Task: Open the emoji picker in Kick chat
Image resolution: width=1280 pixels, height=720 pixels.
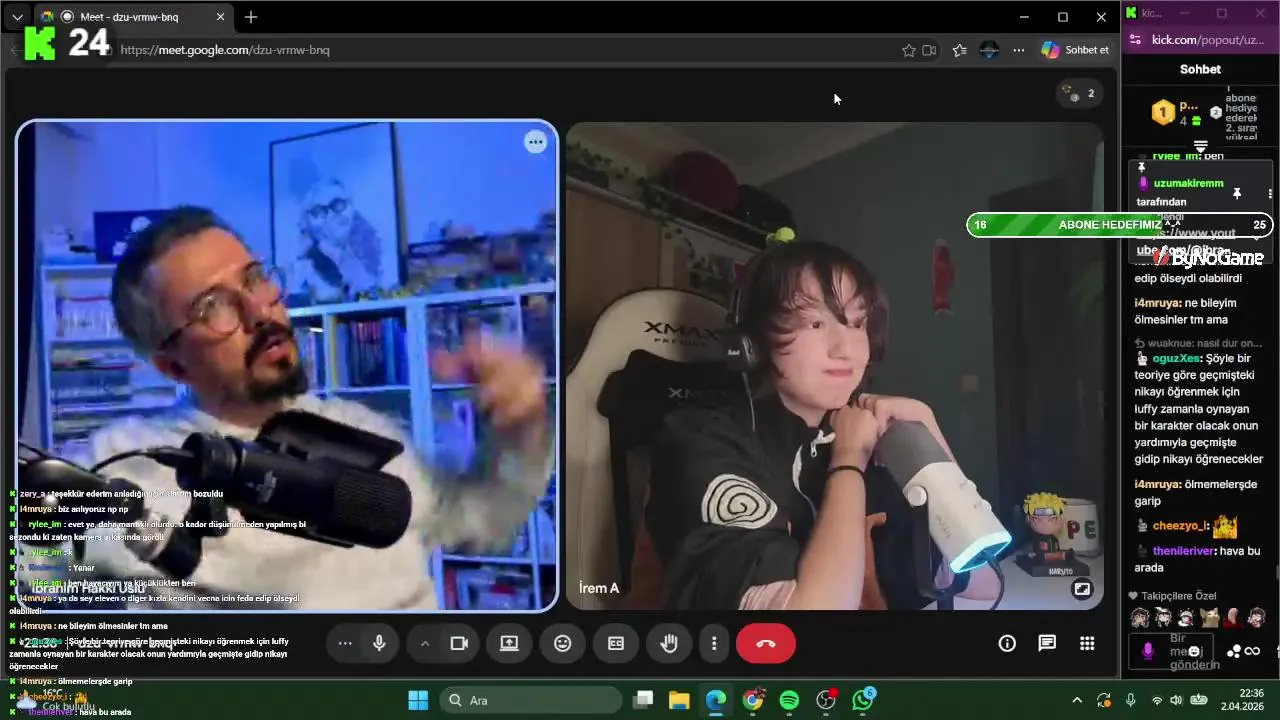Action: pyautogui.click(x=1195, y=651)
